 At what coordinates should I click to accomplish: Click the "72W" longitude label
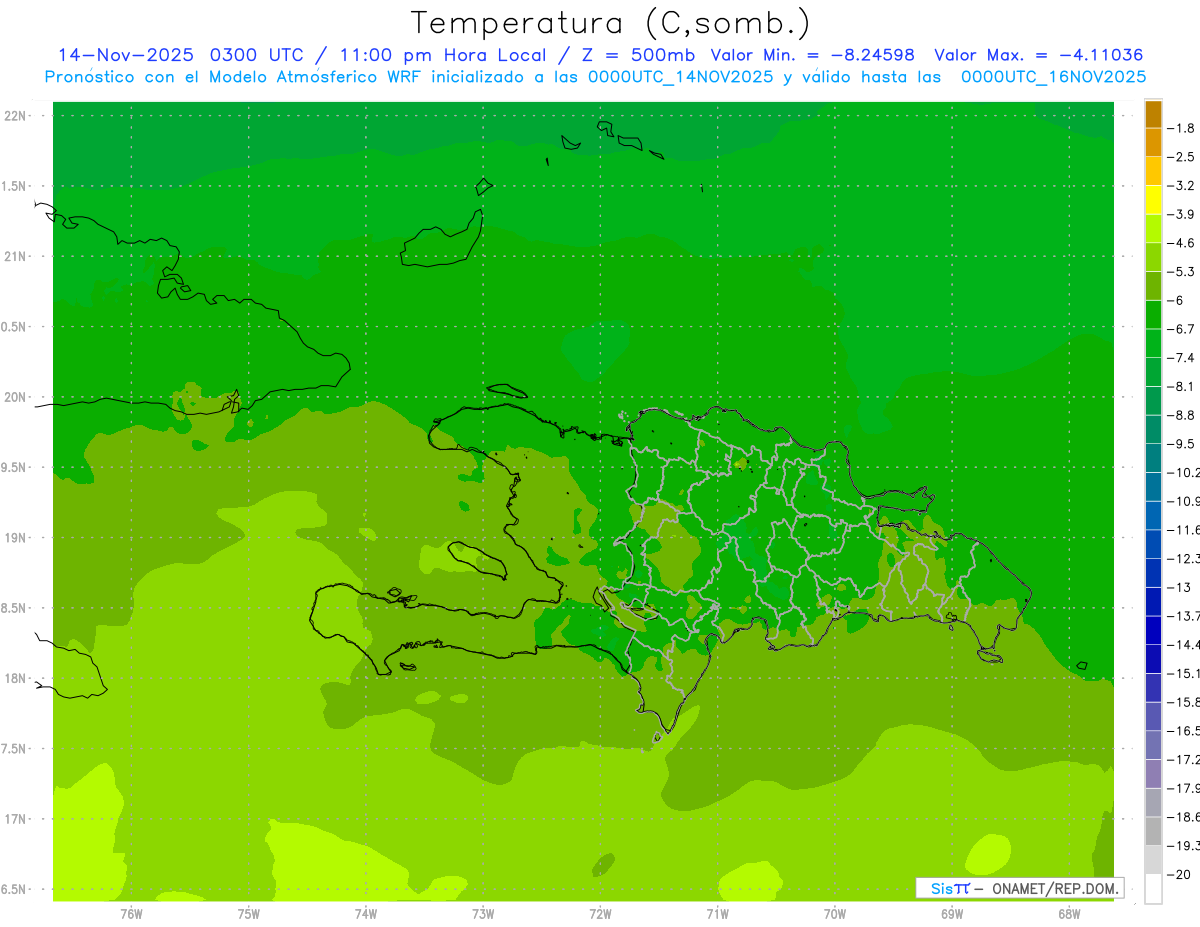click(600, 913)
